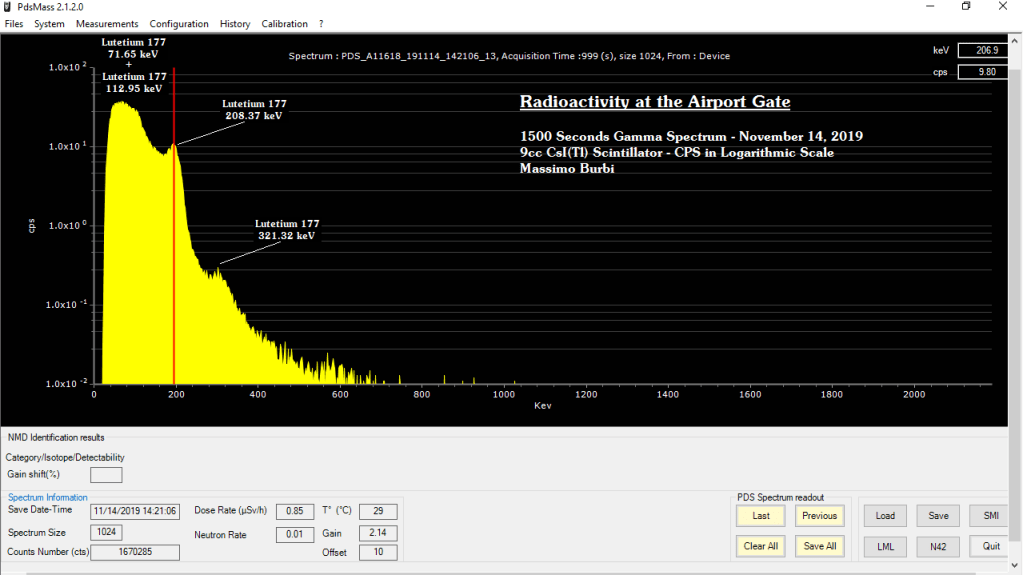
Task: Click the PdsMass app icon in title bar
Action: point(8,7)
